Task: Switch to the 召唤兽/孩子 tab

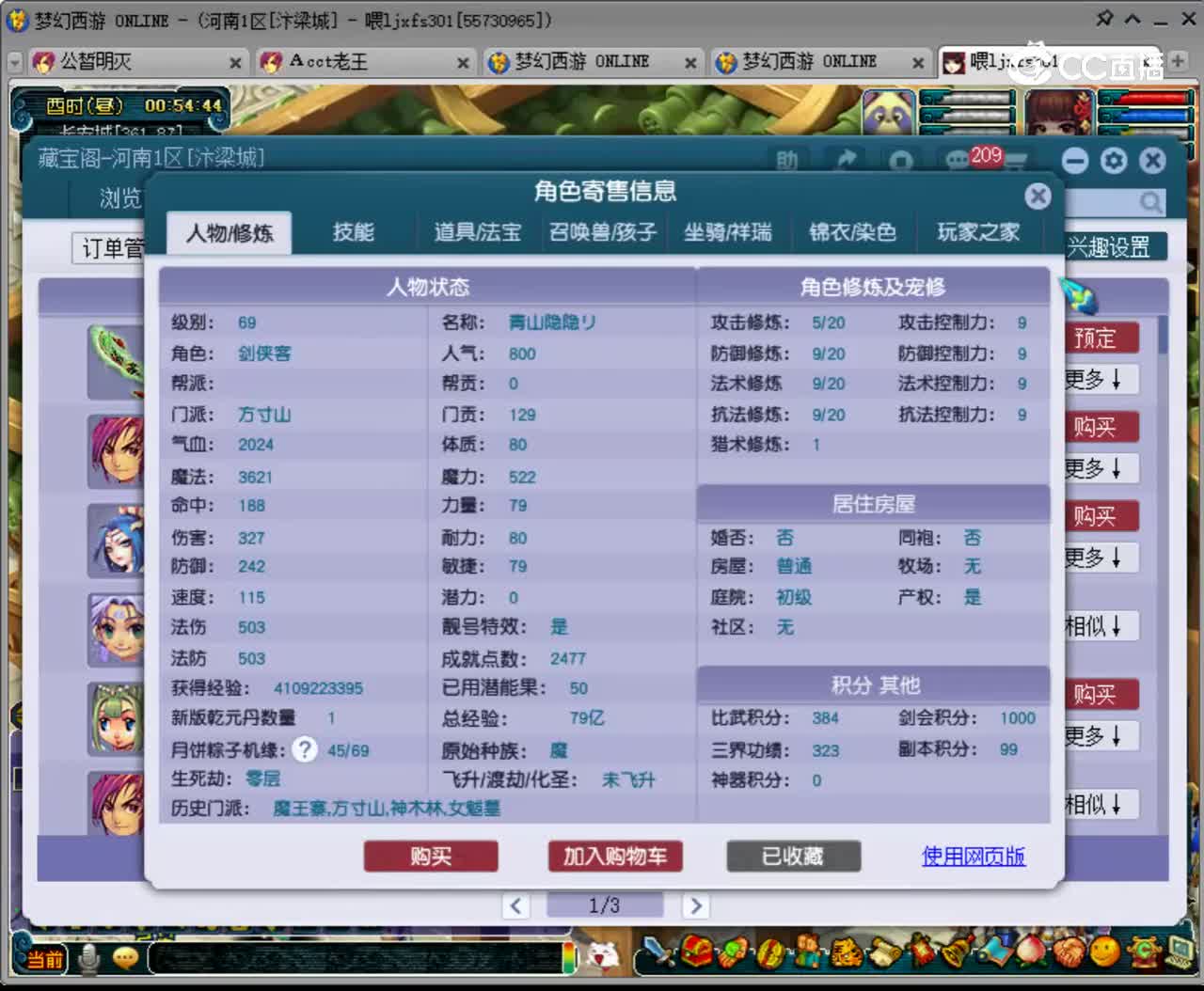Action: (x=603, y=232)
